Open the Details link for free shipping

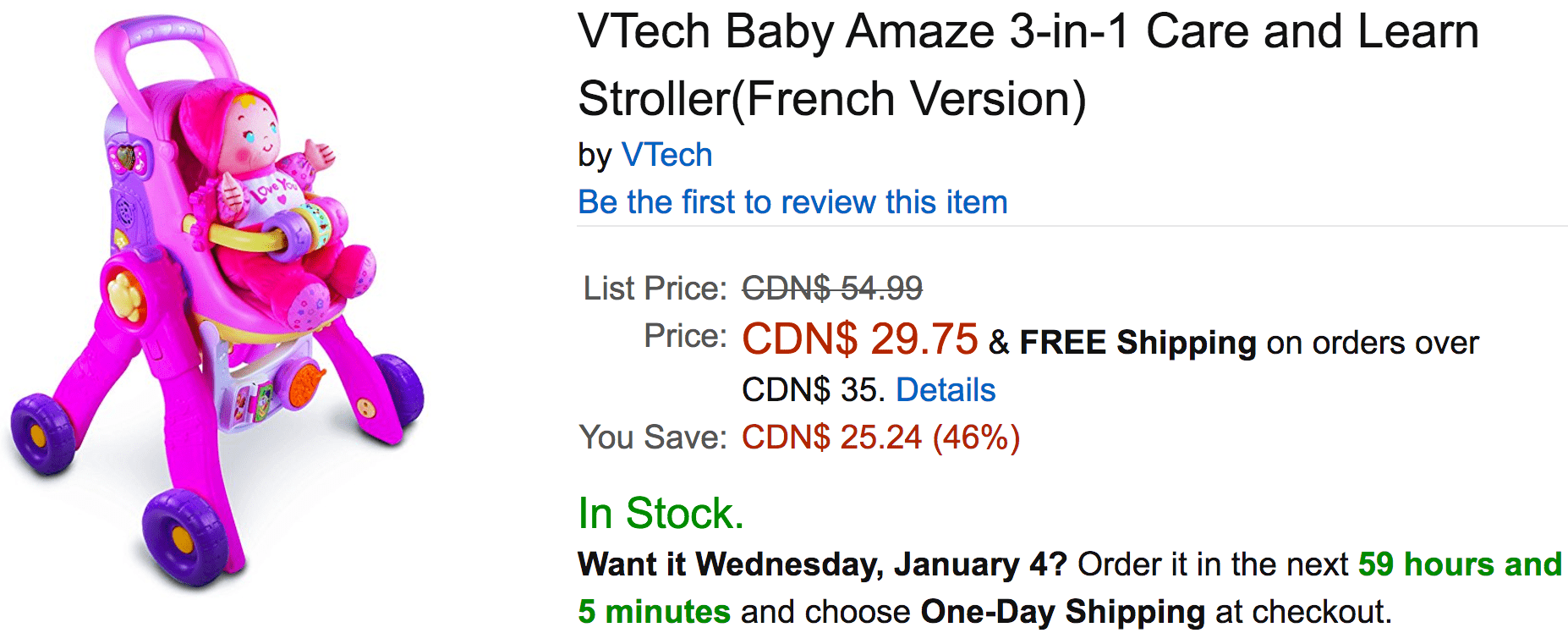tap(946, 390)
